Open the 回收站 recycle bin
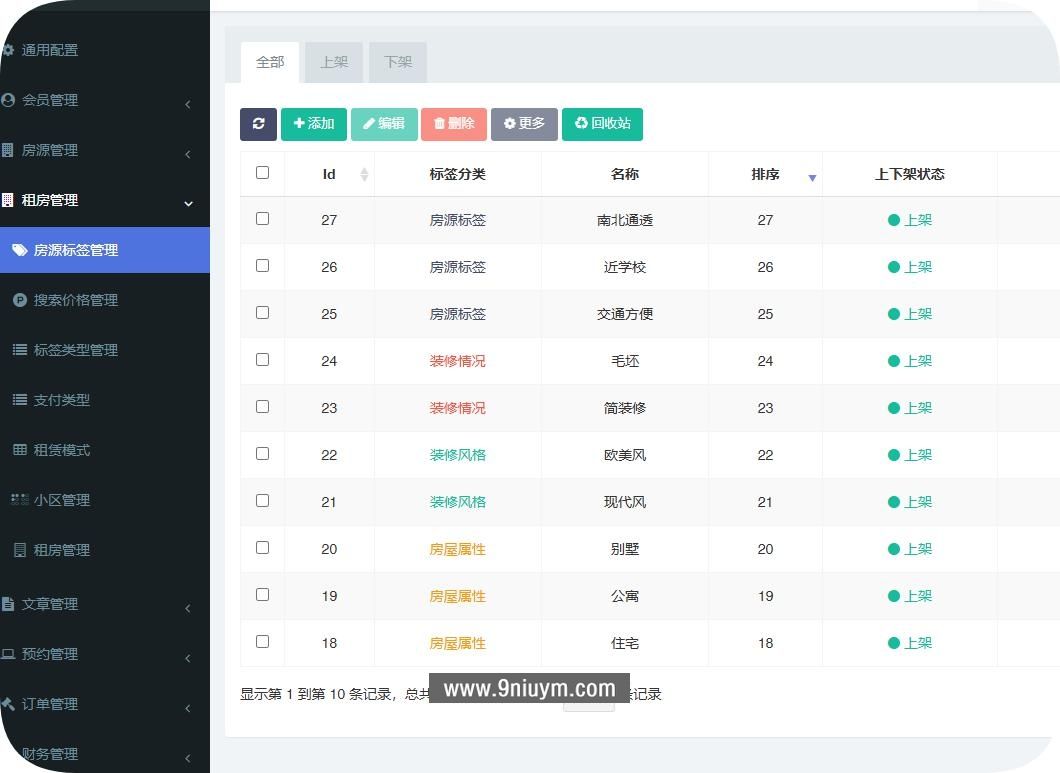Image resolution: width=1060 pixels, height=773 pixels. tap(602, 124)
